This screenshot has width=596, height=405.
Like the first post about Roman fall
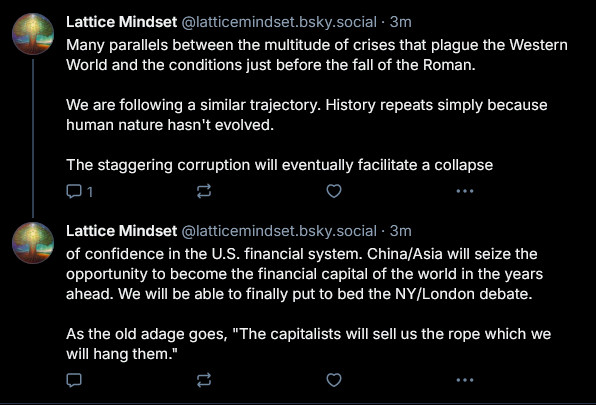coord(334,191)
